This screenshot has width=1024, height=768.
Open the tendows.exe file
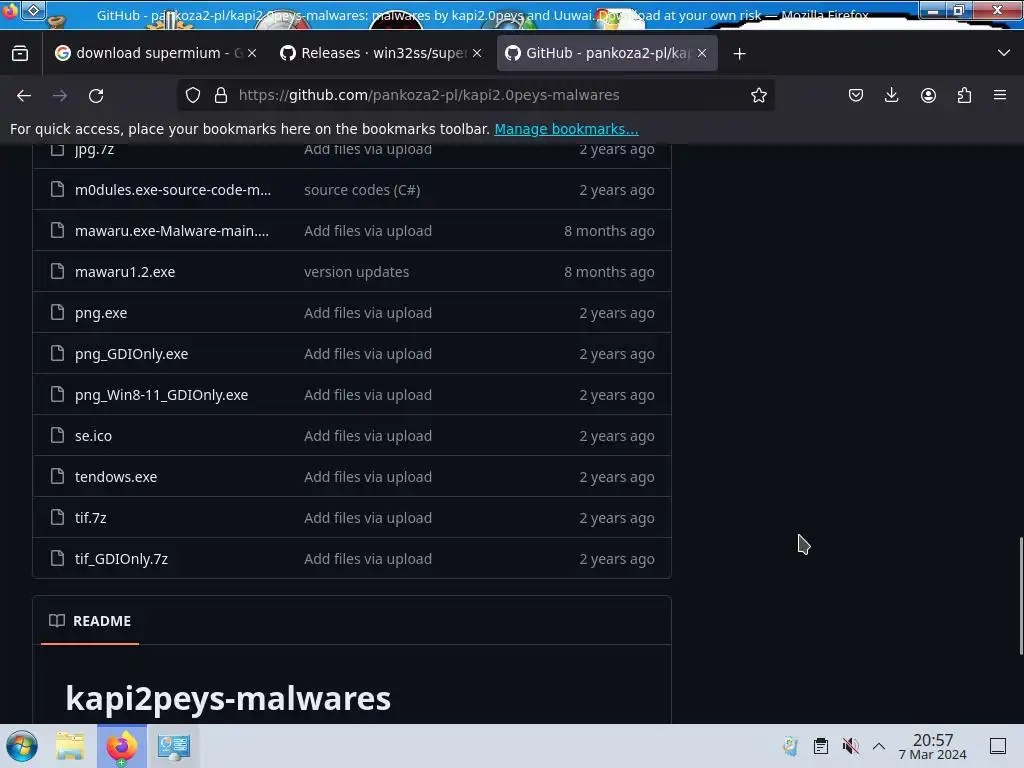click(x=116, y=477)
